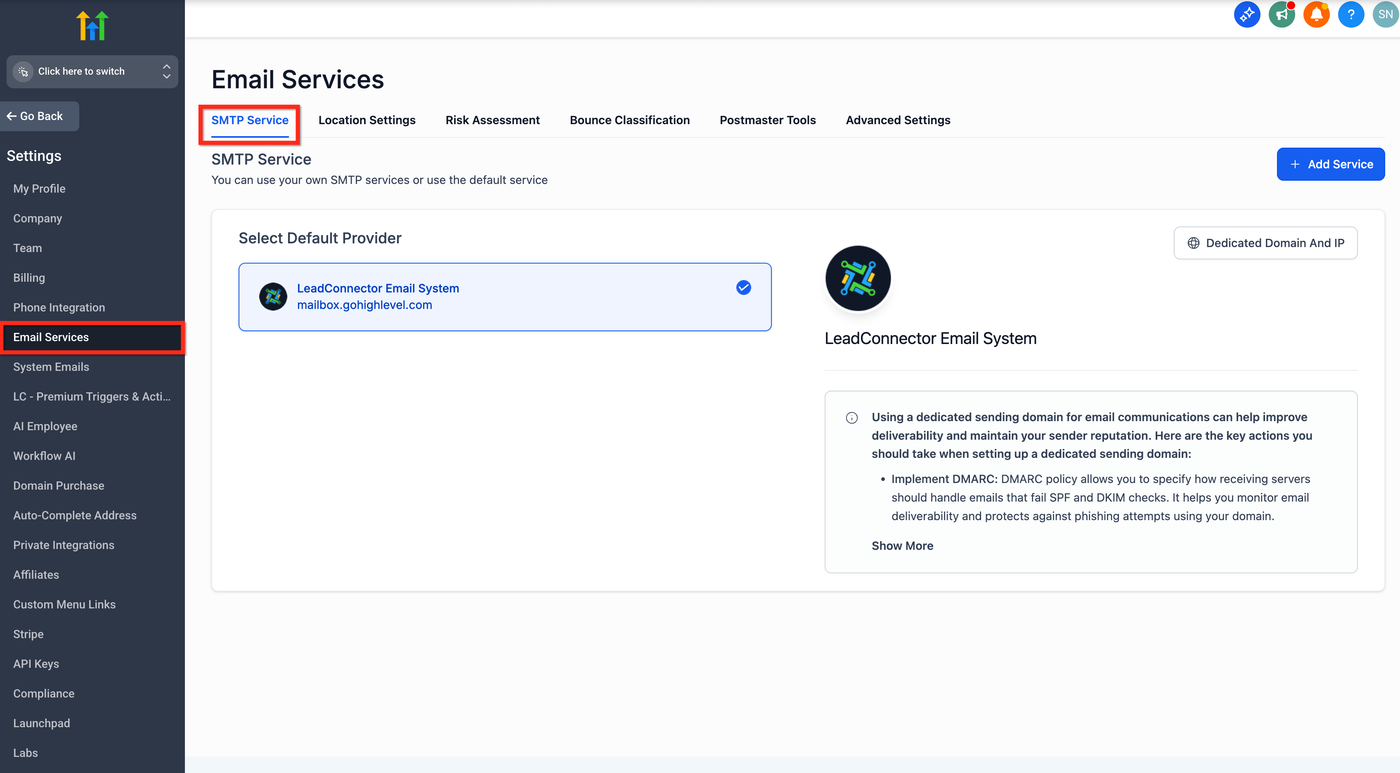The image size is (1400, 773).
Task: Switch to the Location Settings tab
Action: [x=367, y=120]
